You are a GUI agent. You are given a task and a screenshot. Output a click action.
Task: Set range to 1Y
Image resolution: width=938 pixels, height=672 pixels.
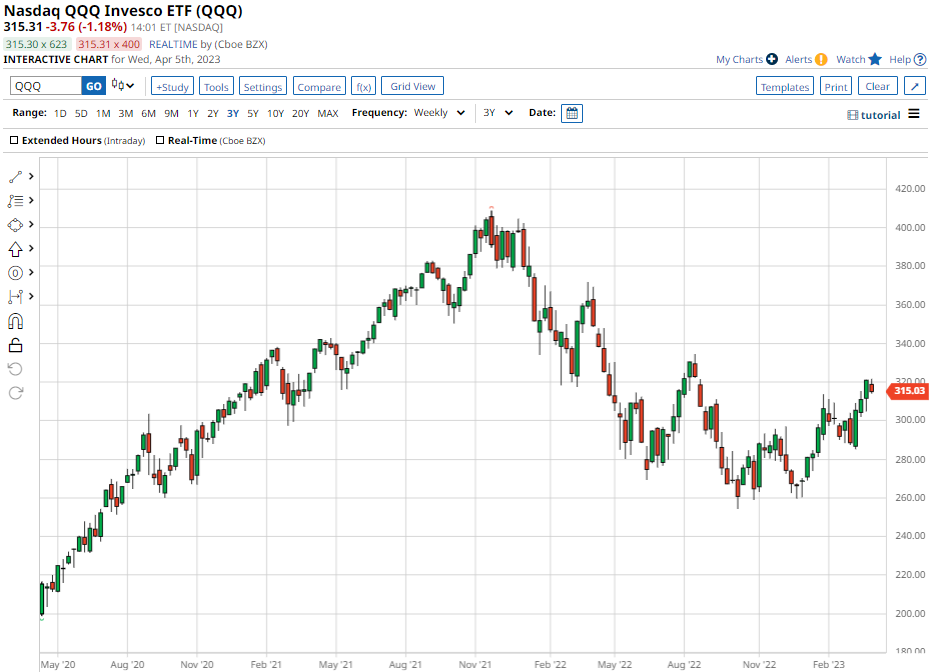193,113
